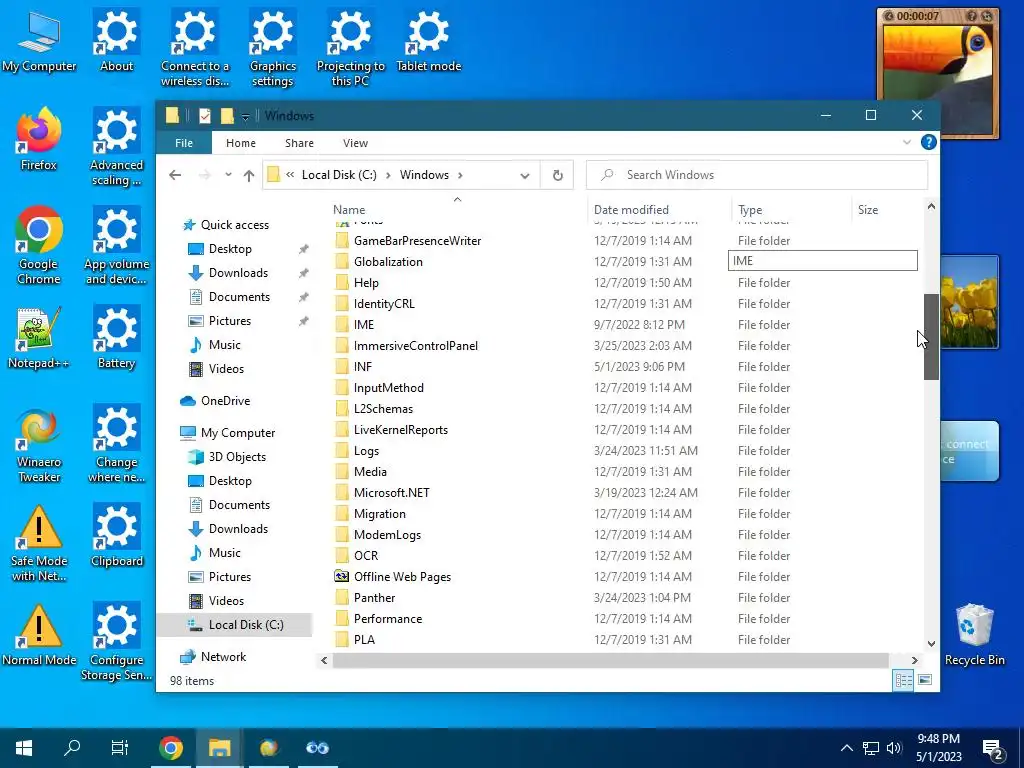Open Tablet mode desktop shortcut
The image size is (1024, 768).
tap(428, 42)
